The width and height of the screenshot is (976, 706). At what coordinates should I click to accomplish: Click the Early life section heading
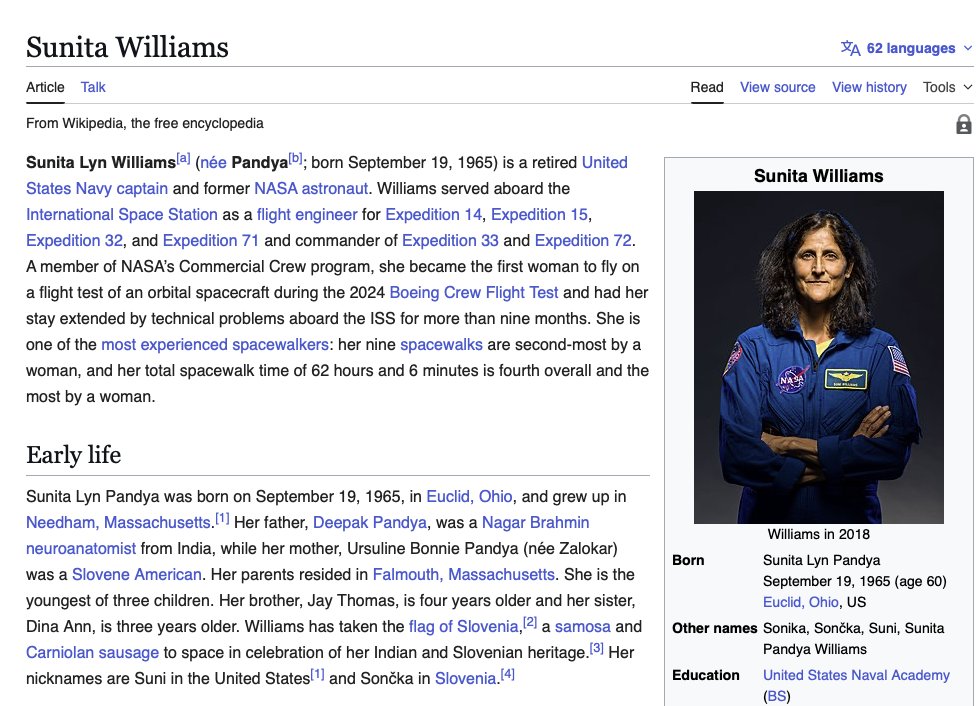(73, 455)
